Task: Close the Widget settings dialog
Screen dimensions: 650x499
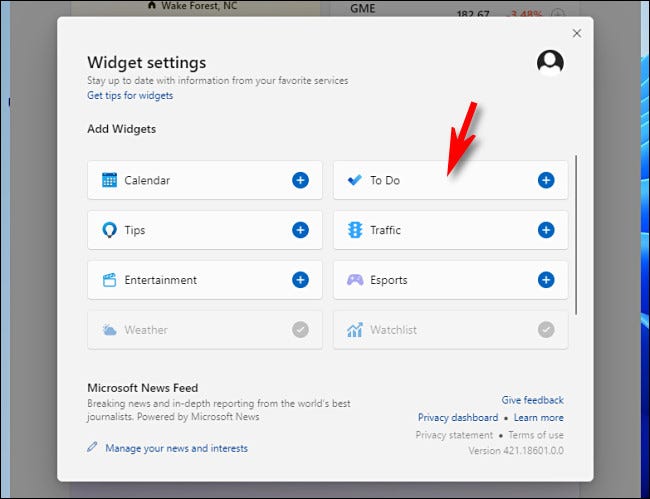Action: [x=577, y=34]
